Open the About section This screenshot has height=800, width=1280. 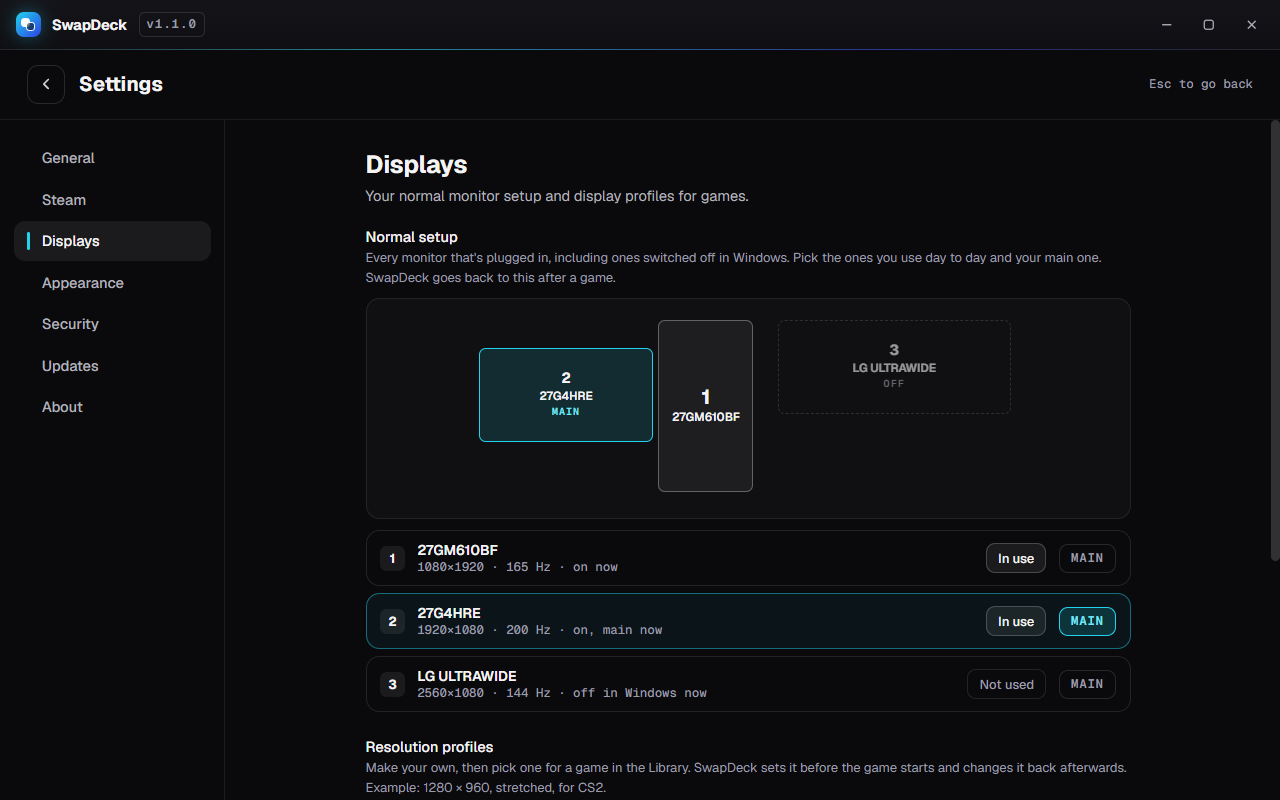[x=112, y=407]
